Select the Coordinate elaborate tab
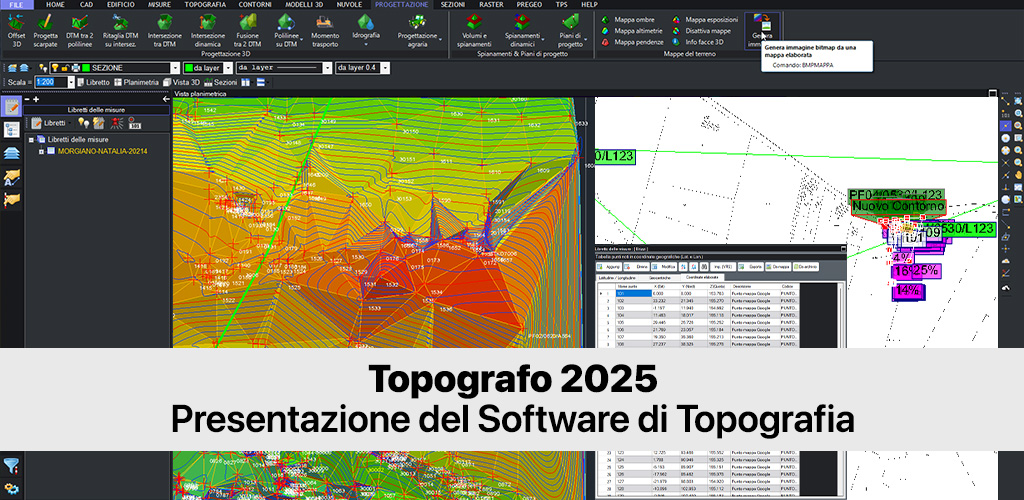The width and height of the screenshot is (1024, 500). click(x=701, y=278)
